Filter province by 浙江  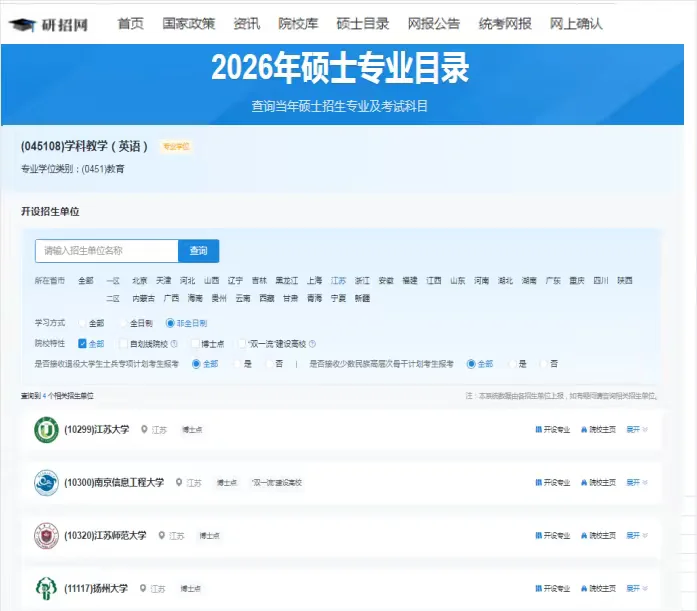pos(362,280)
